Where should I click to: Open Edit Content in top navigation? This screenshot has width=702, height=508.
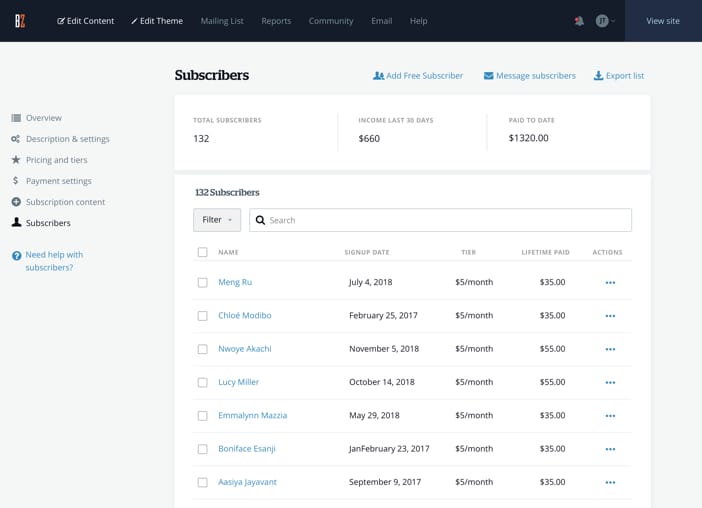[x=86, y=21]
